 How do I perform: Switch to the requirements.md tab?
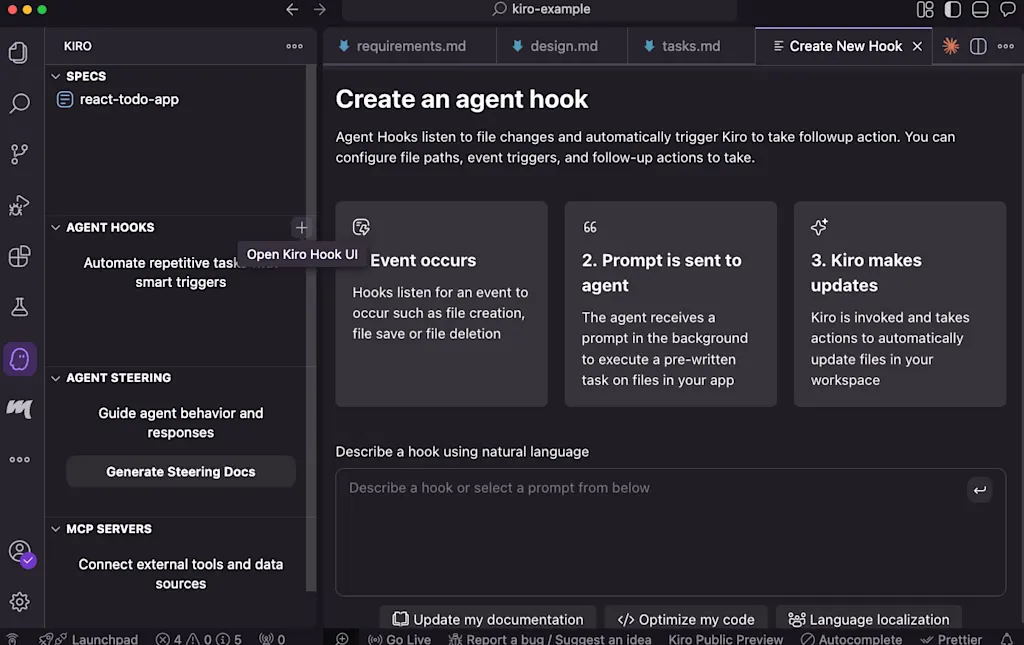(x=409, y=46)
